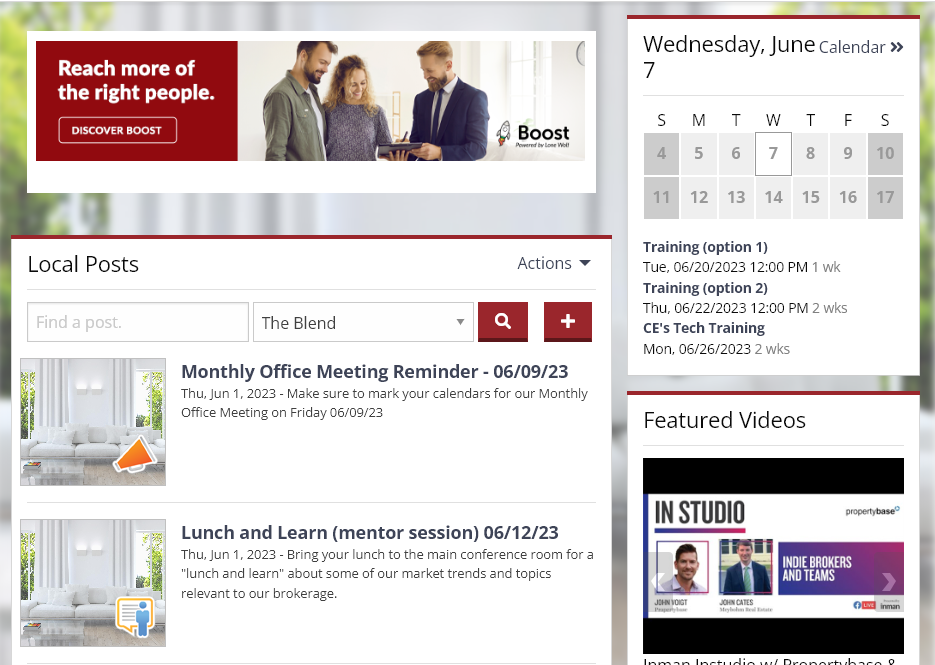
Task: Click the right arrow on the featured video carousel
Action: (x=889, y=580)
